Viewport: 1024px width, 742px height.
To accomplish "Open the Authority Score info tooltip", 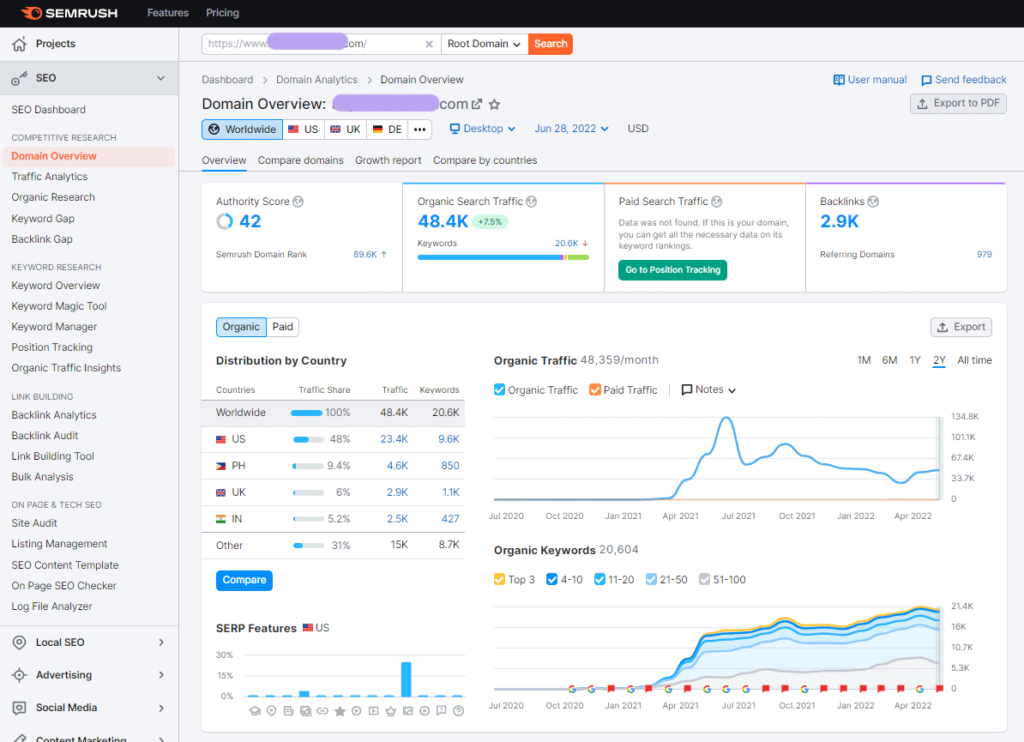I will point(297,200).
